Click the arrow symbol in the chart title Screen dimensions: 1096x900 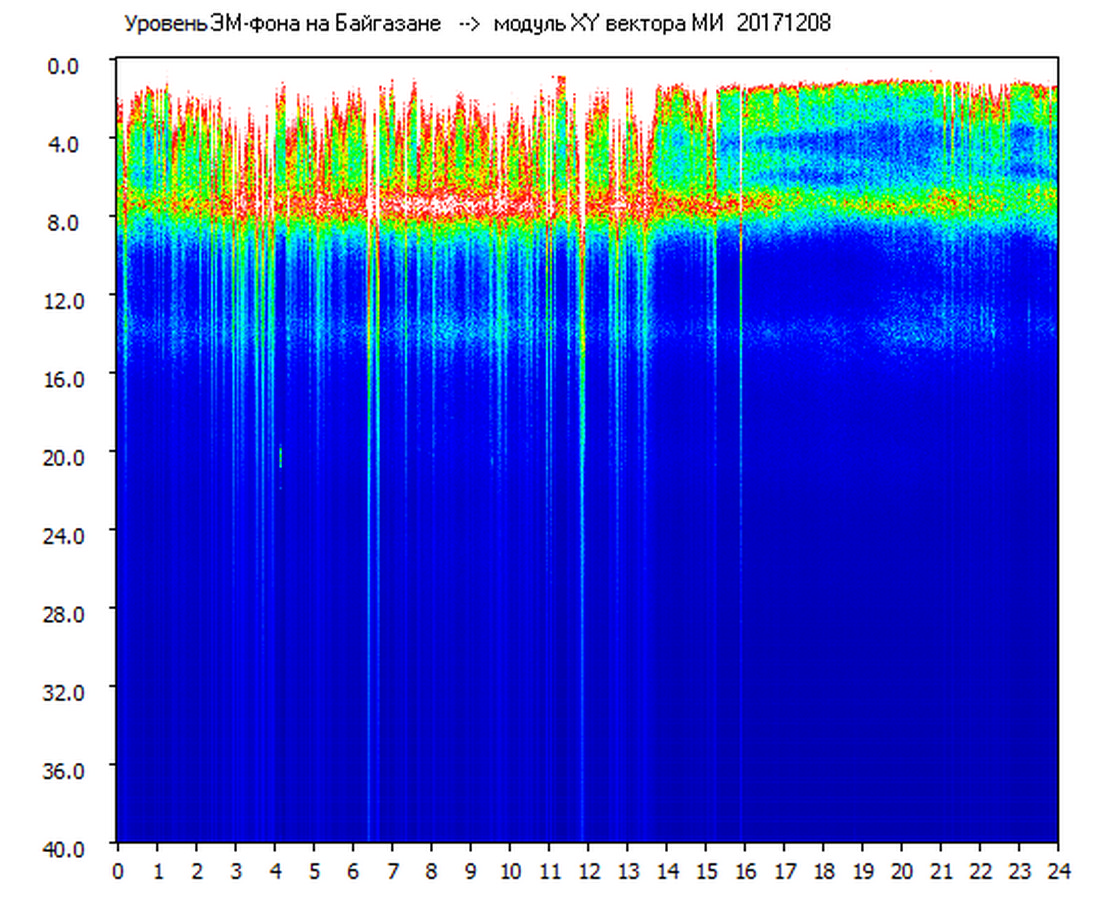(470, 25)
